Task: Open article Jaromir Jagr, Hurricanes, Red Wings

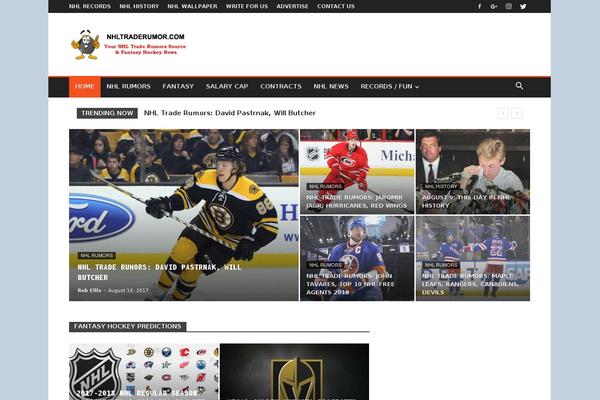Action: coord(357,201)
